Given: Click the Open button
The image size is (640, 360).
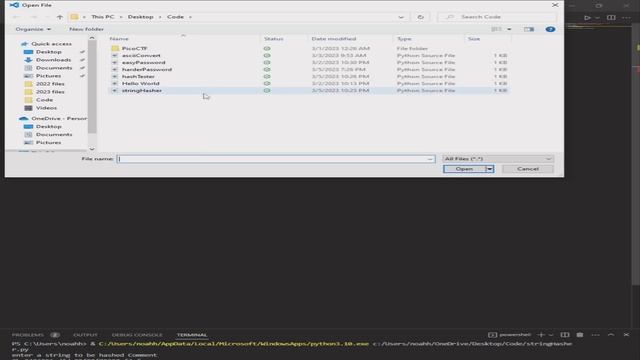Looking at the screenshot, I should click(x=464, y=169).
